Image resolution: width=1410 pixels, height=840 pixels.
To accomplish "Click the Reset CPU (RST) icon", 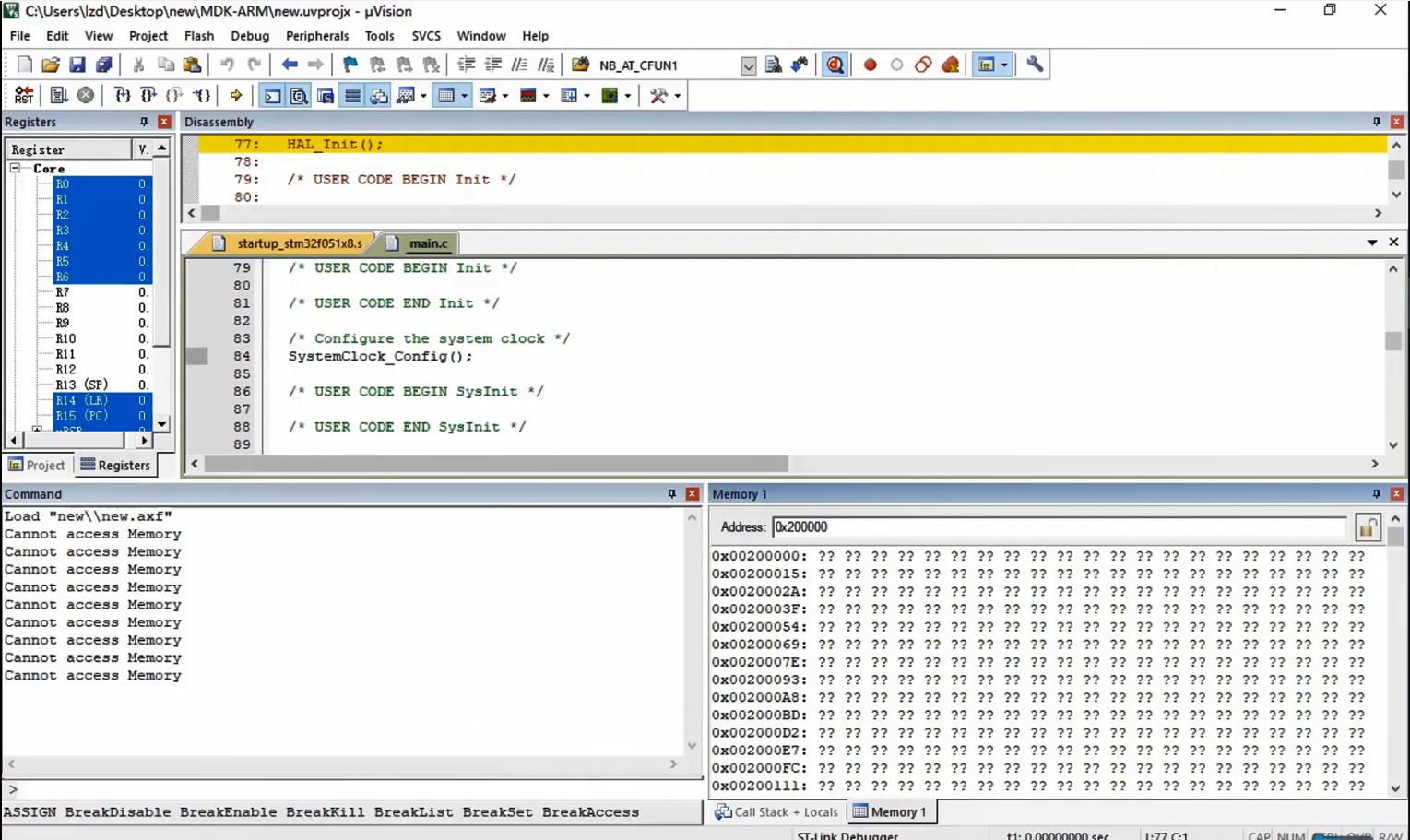I will (x=23, y=96).
